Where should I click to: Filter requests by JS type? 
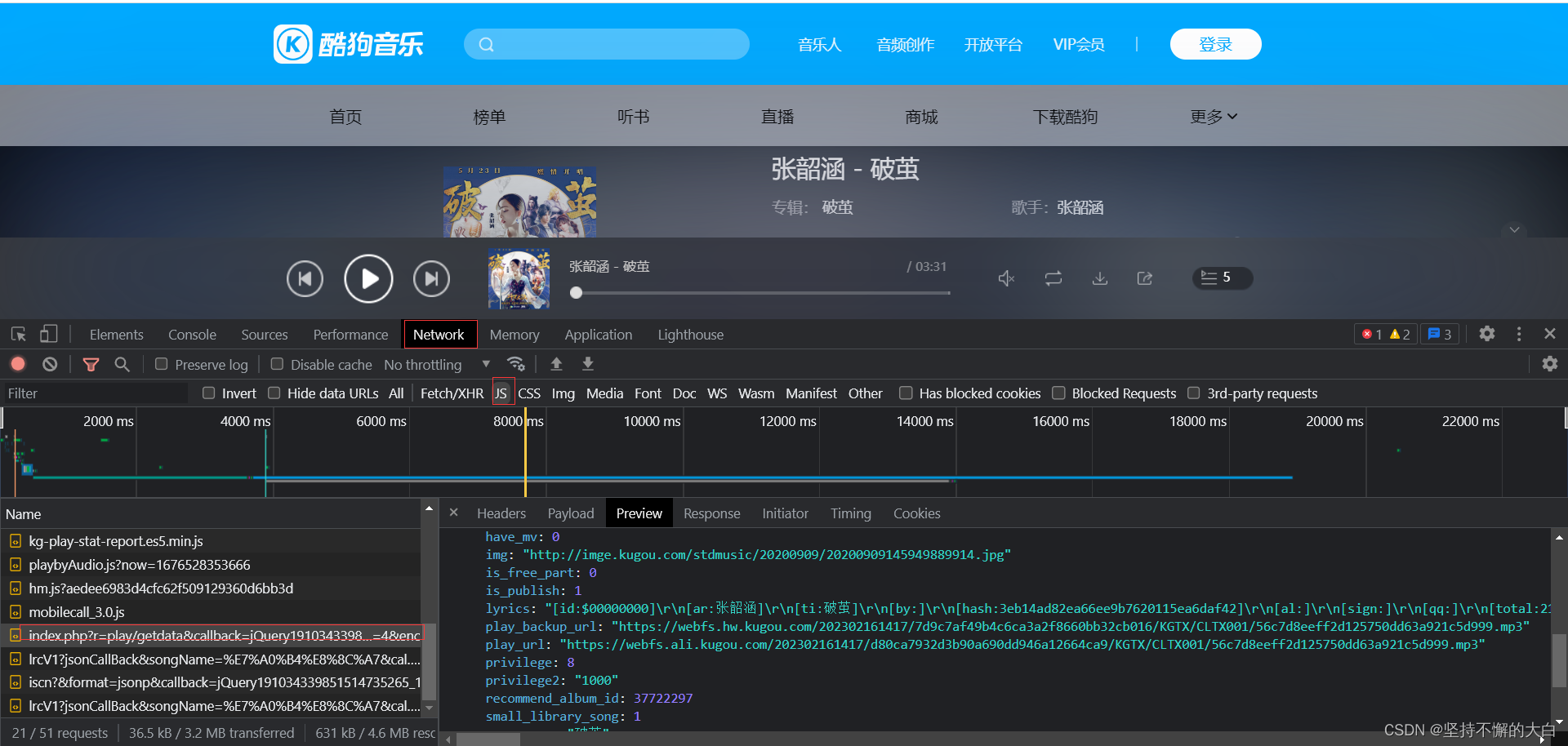point(501,393)
